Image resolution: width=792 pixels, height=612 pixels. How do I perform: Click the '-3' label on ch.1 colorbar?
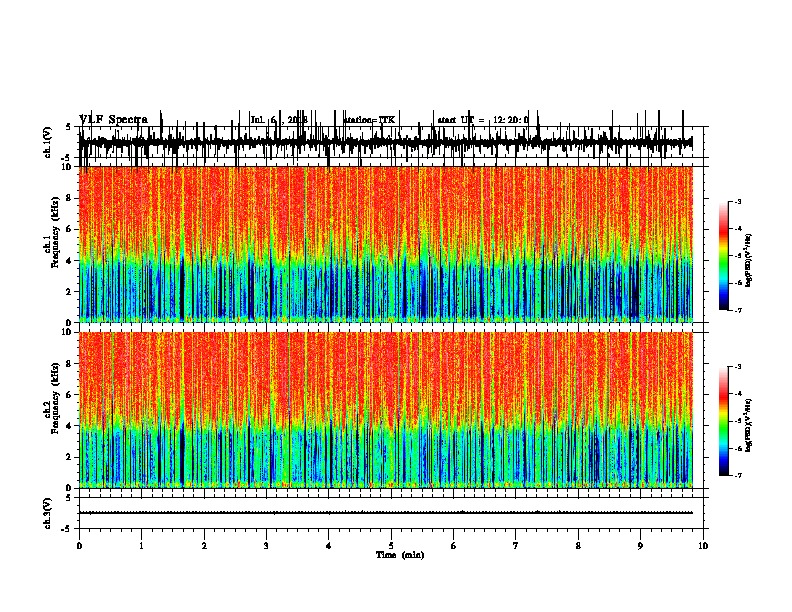pos(737,201)
